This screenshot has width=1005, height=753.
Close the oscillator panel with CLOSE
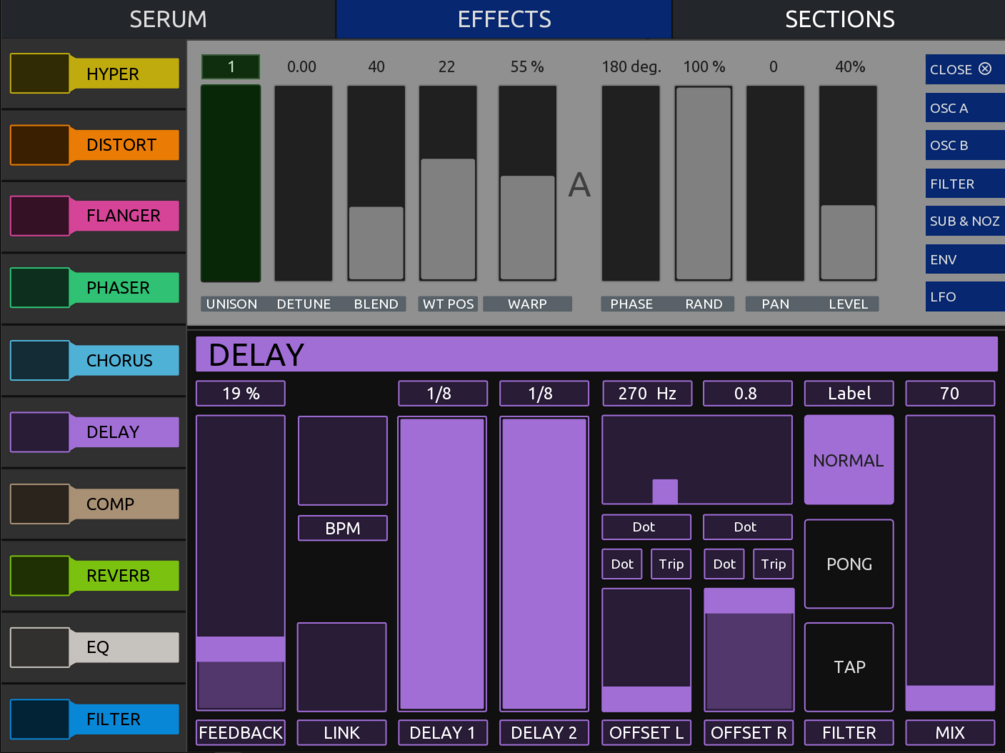(965, 69)
